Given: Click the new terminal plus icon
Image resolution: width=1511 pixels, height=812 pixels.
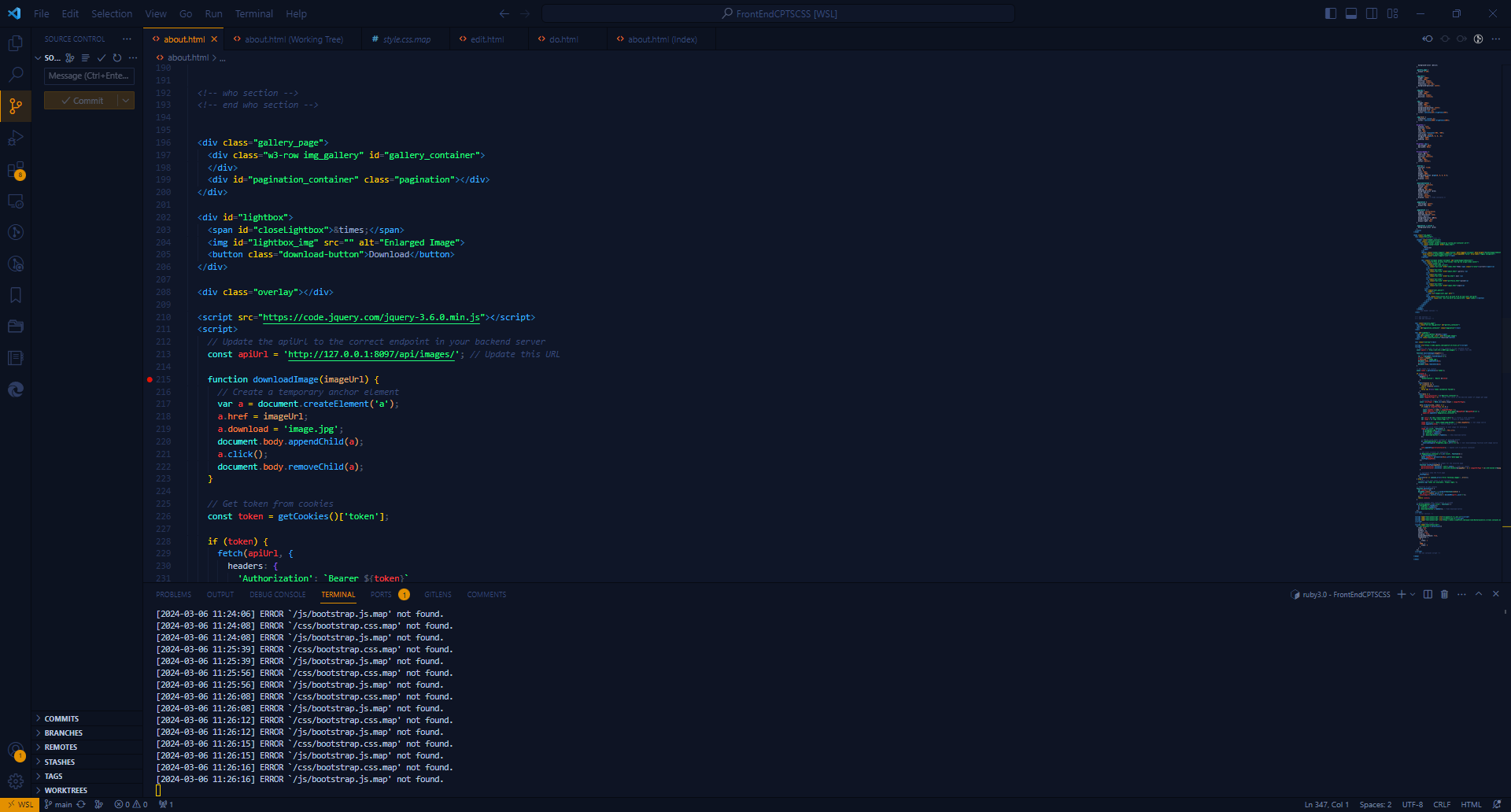Looking at the screenshot, I should [x=1401, y=594].
